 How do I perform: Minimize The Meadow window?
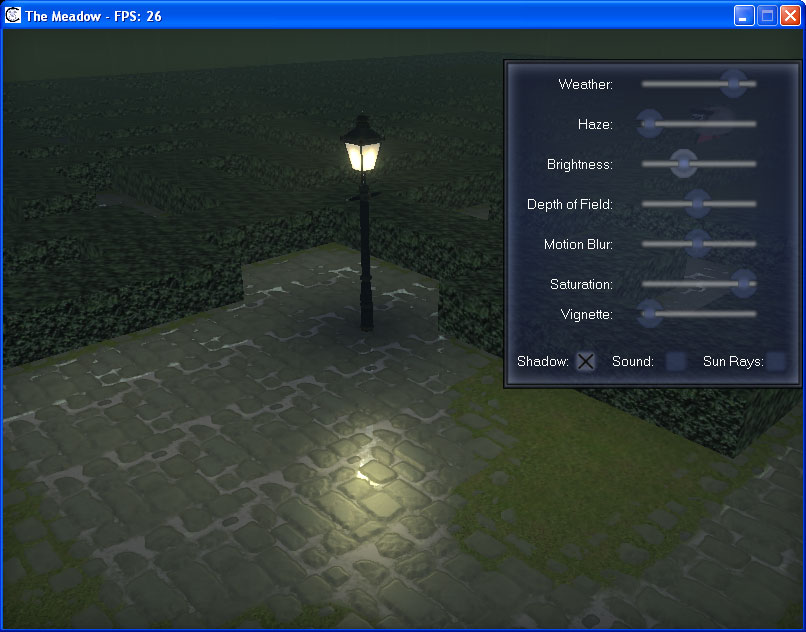pos(745,16)
